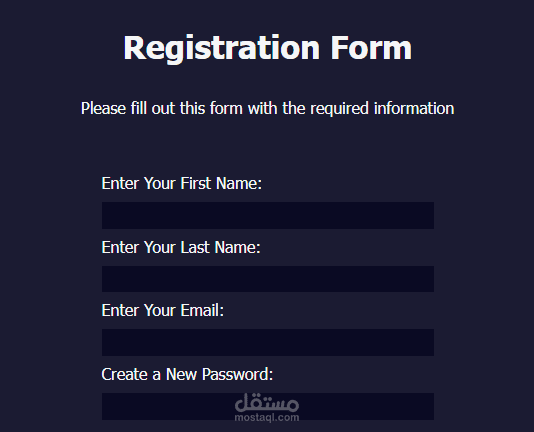The height and width of the screenshot is (432, 534).
Task: Click the "Enter Your Email:" label
Action: 163,310
